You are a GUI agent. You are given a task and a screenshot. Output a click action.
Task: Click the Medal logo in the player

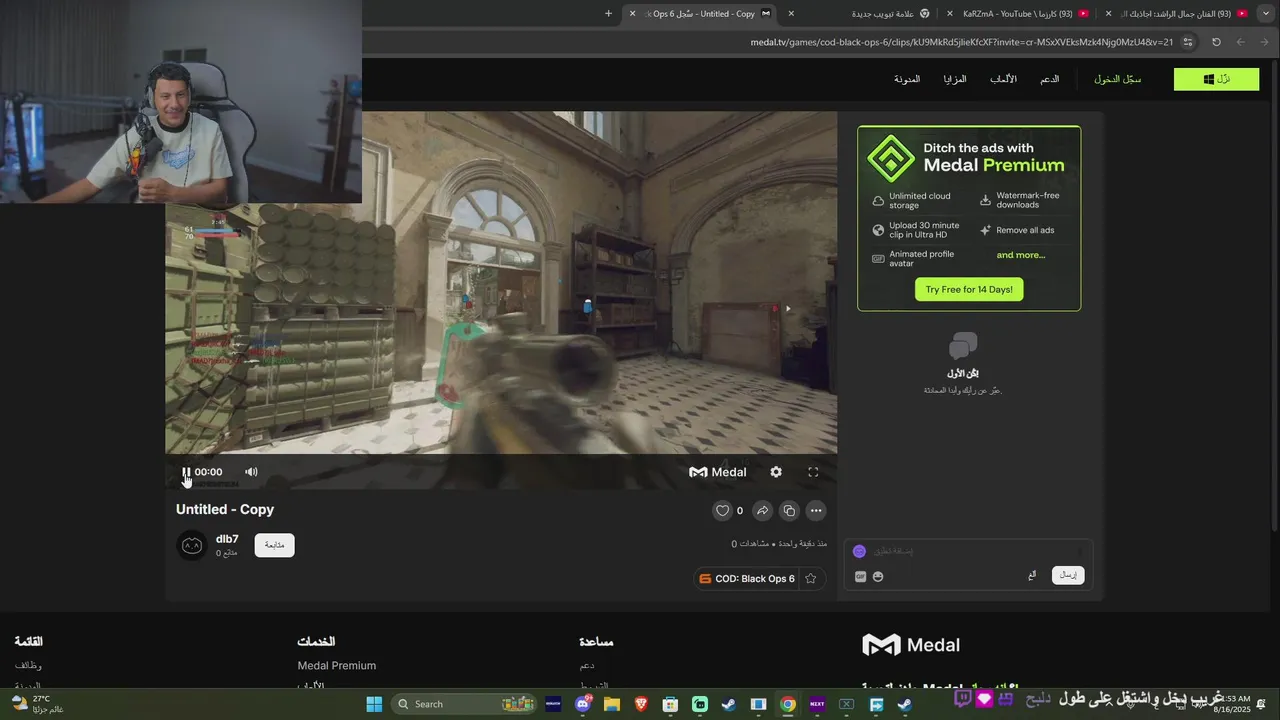718,472
